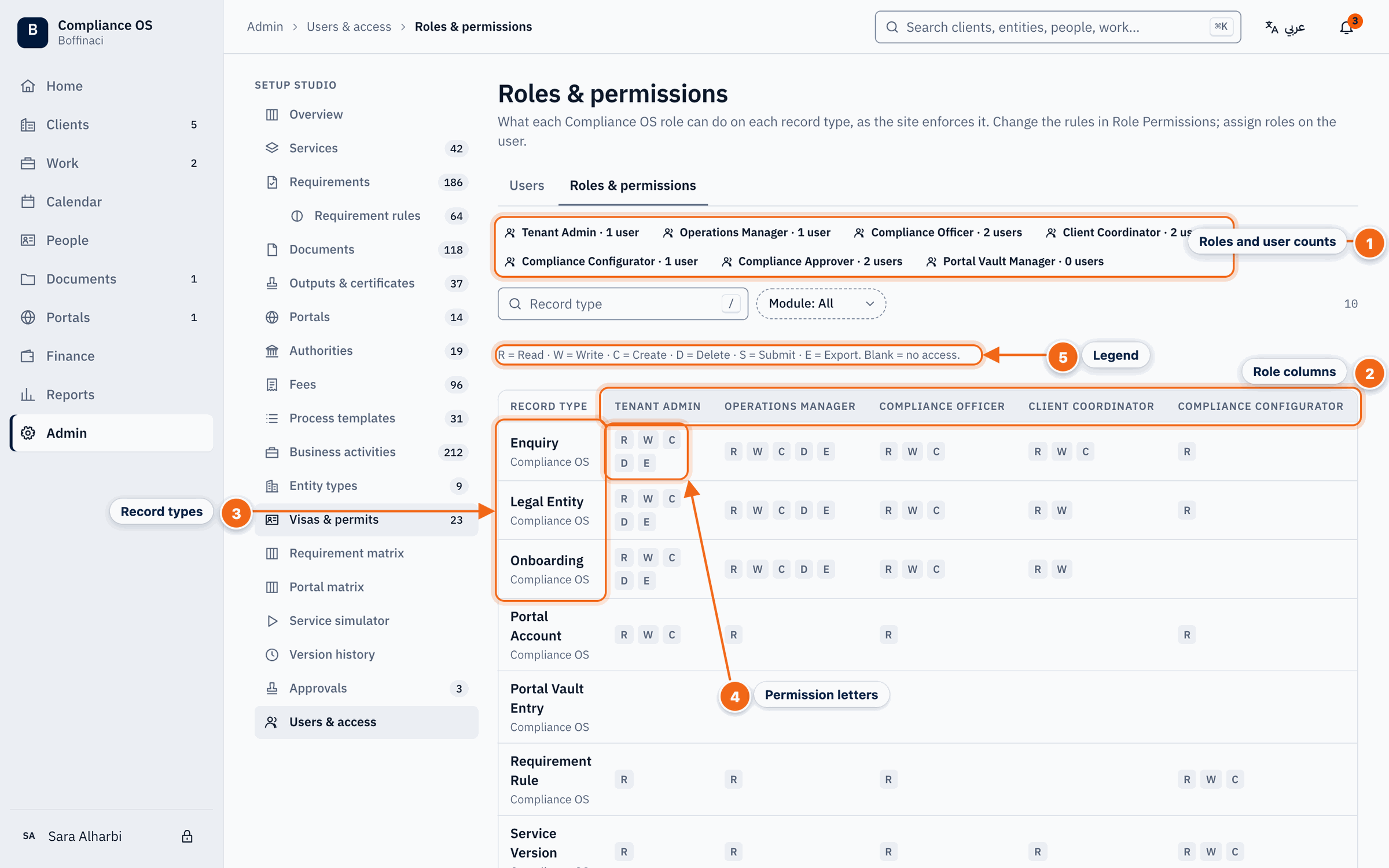This screenshot has height=868, width=1389.
Task: Click the Users & access breadcrumb
Action: 349,27
